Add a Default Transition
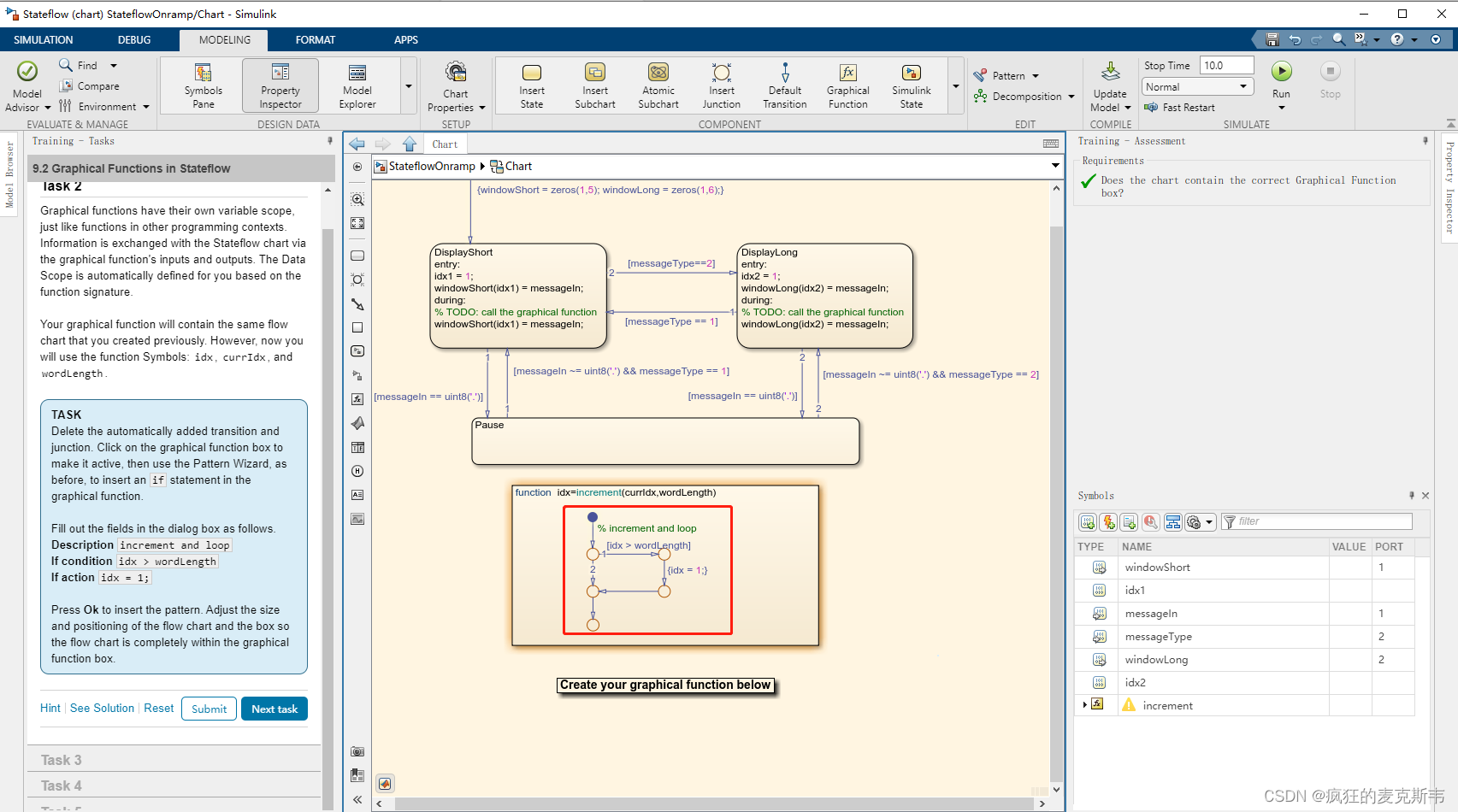 [784, 83]
